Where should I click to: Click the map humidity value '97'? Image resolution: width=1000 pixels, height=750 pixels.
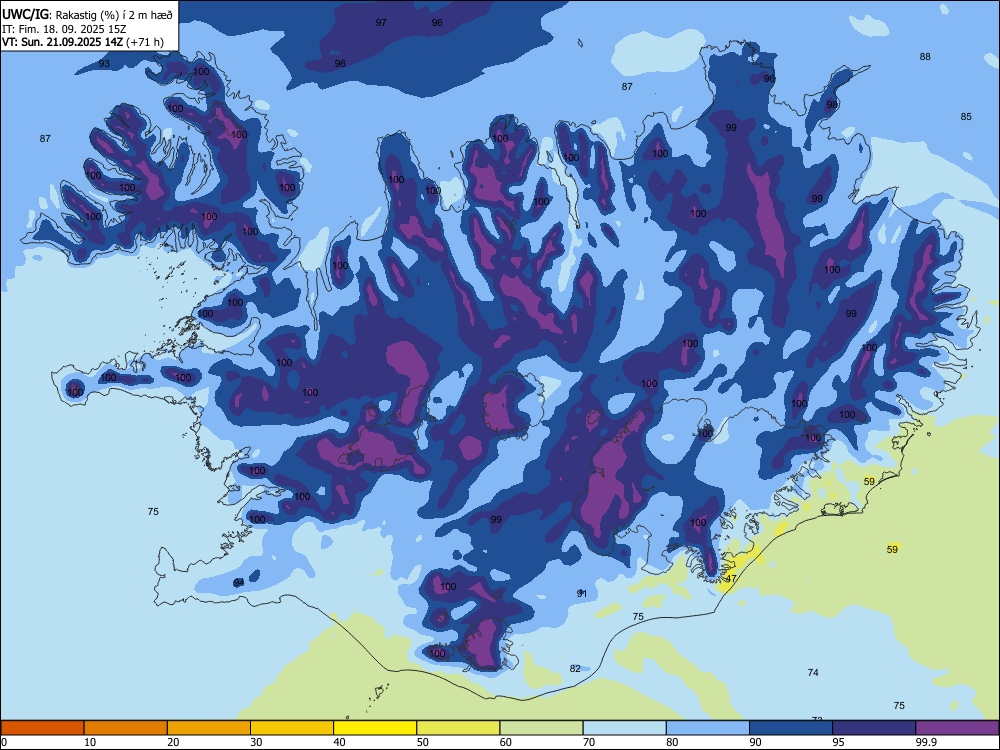[x=381, y=22]
